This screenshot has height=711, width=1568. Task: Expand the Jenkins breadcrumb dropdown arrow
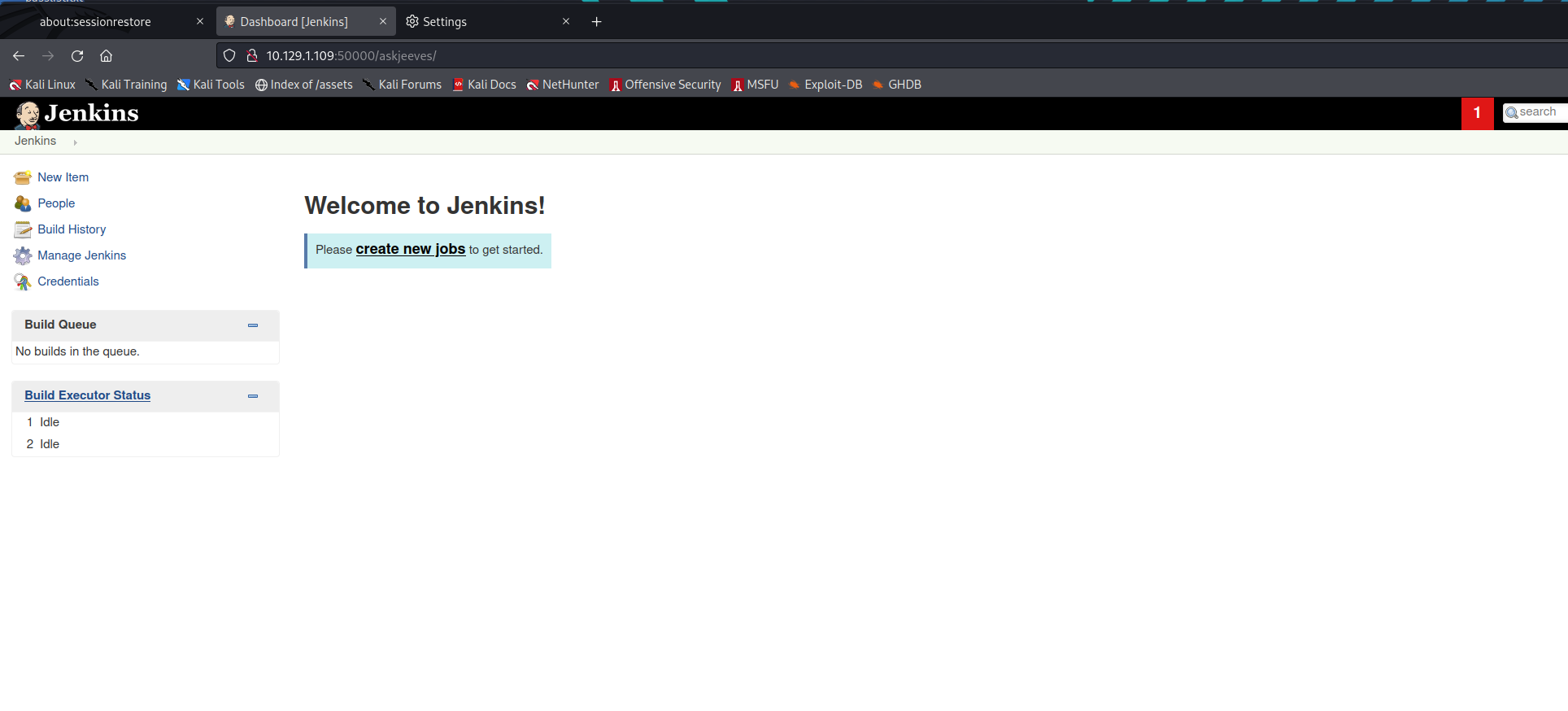click(75, 142)
